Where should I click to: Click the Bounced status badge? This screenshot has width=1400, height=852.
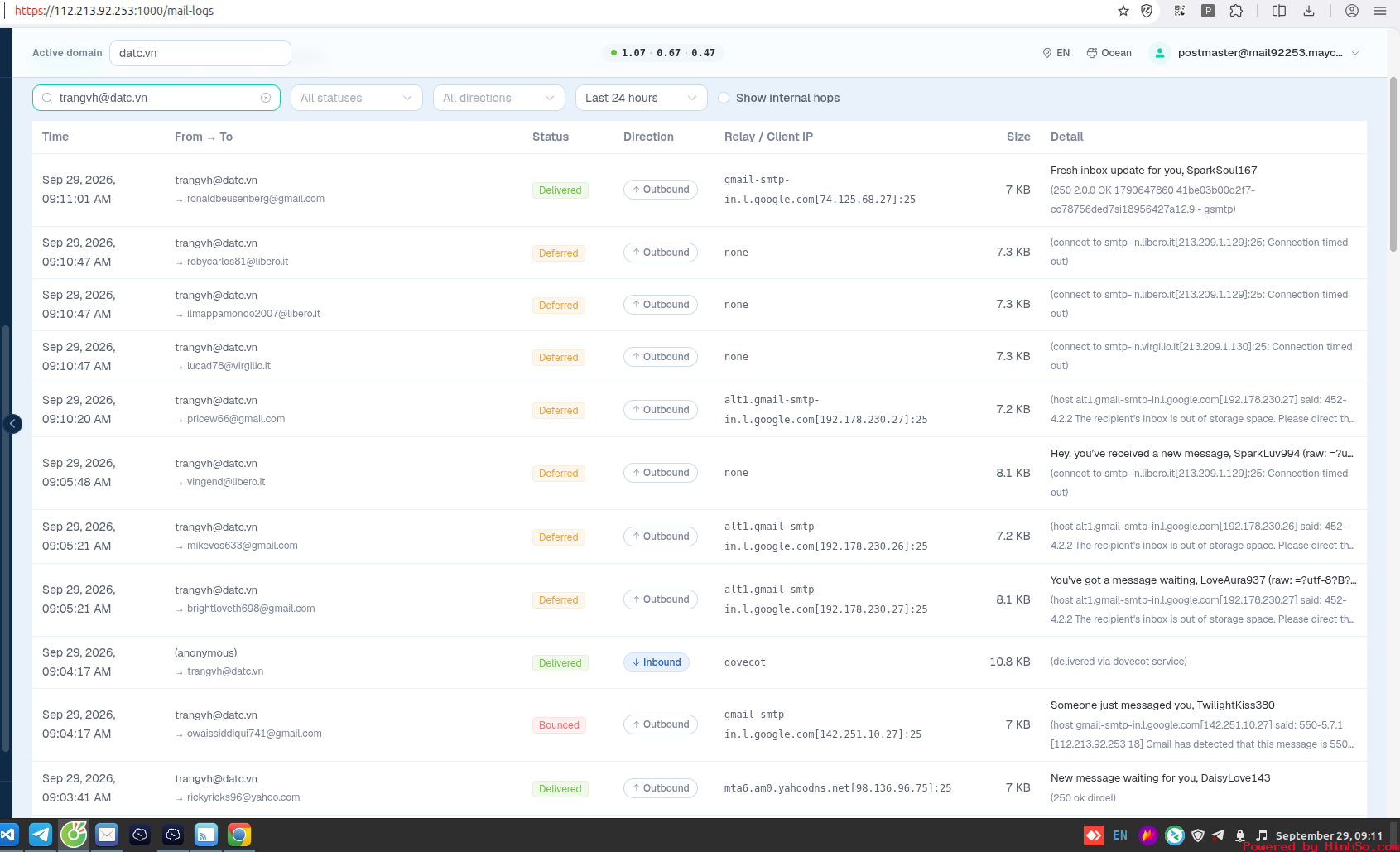click(x=559, y=725)
